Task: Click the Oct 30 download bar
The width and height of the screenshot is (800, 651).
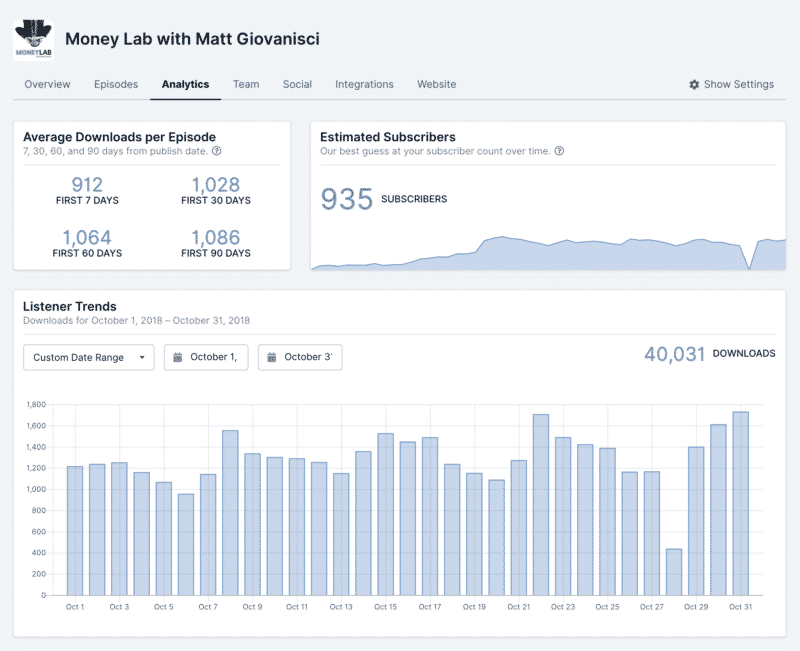Action: pyautogui.click(x=718, y=510)
